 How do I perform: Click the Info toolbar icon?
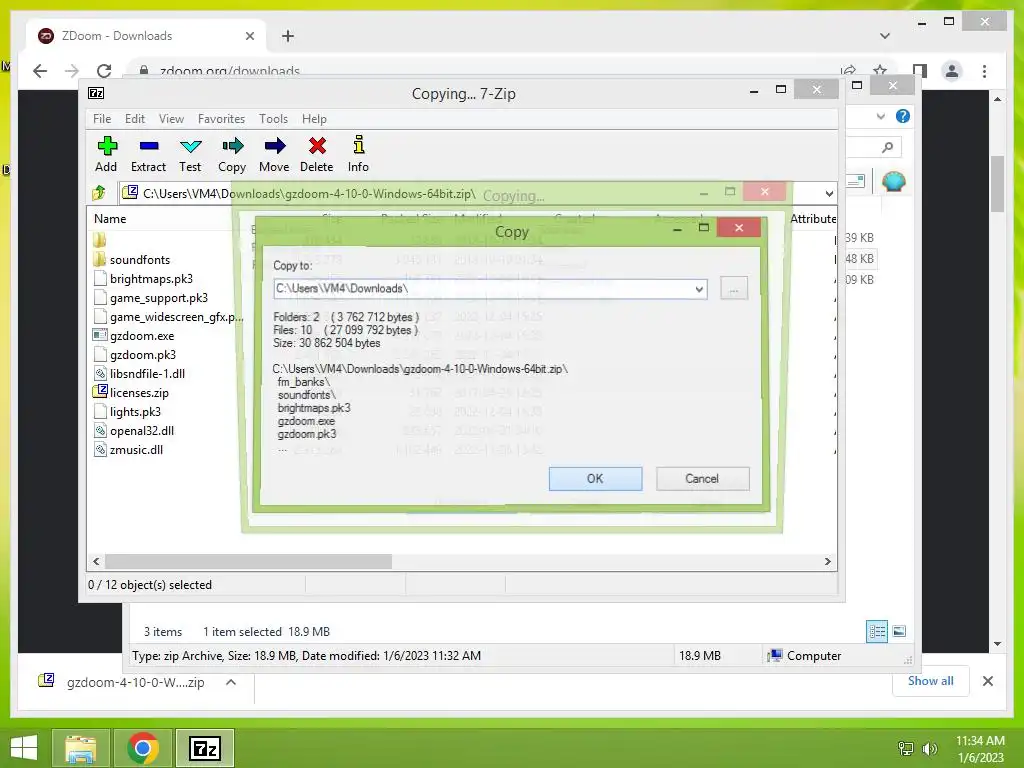tap(358, 154)
